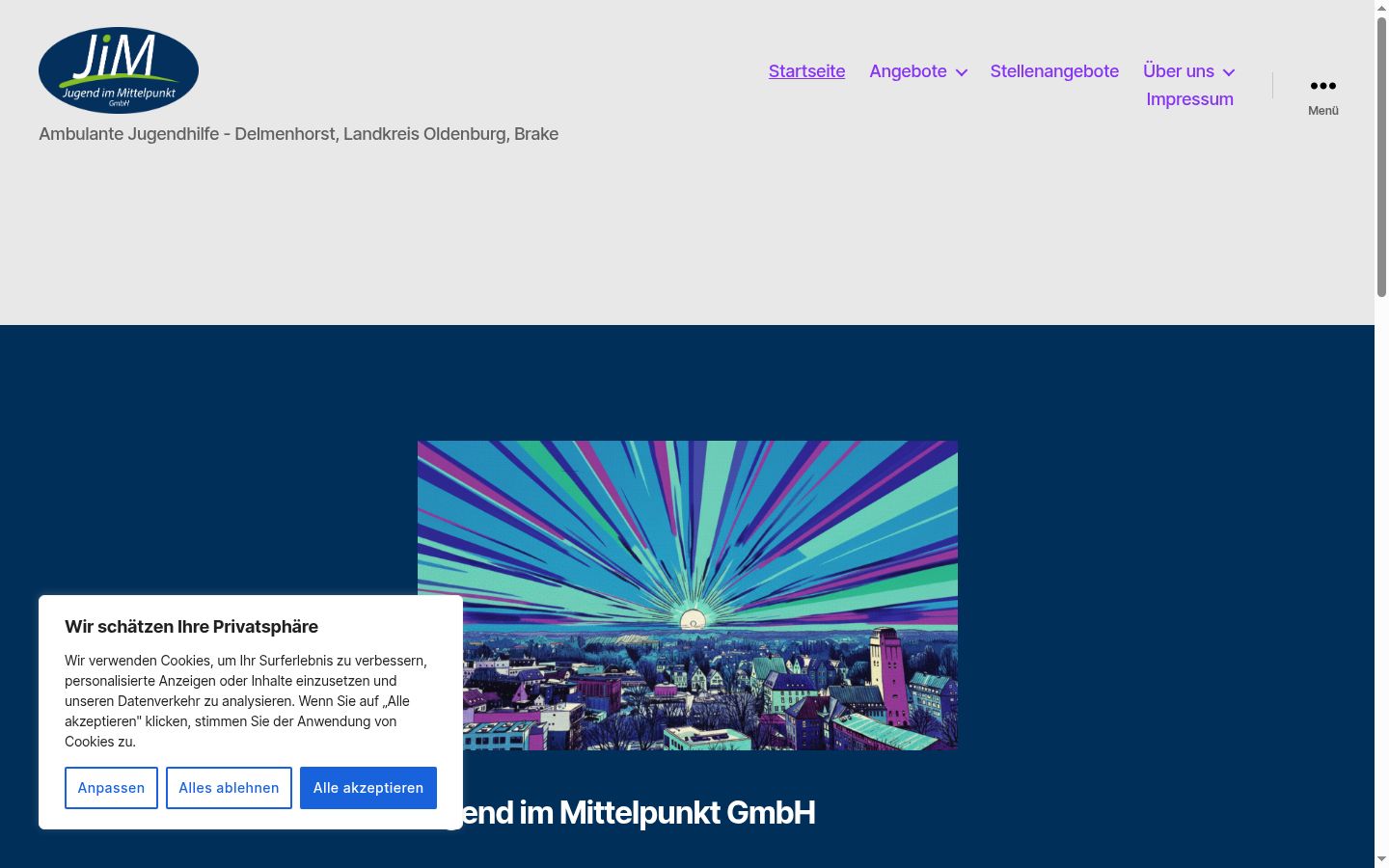Open the Stellenangebote page
This screenshot has width=1389, height=868.
pos(1054,71)
